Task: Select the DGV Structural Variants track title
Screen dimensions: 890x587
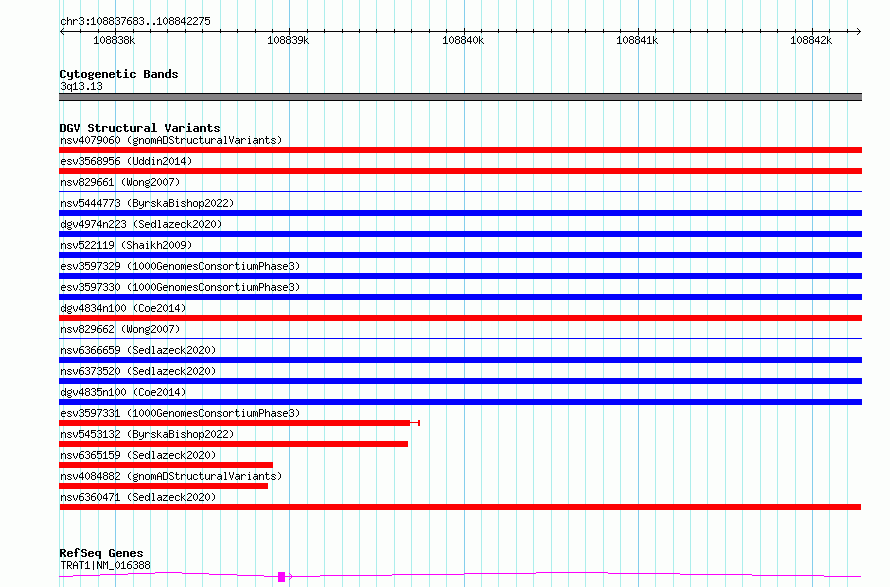Action: [x=140, y=128]
